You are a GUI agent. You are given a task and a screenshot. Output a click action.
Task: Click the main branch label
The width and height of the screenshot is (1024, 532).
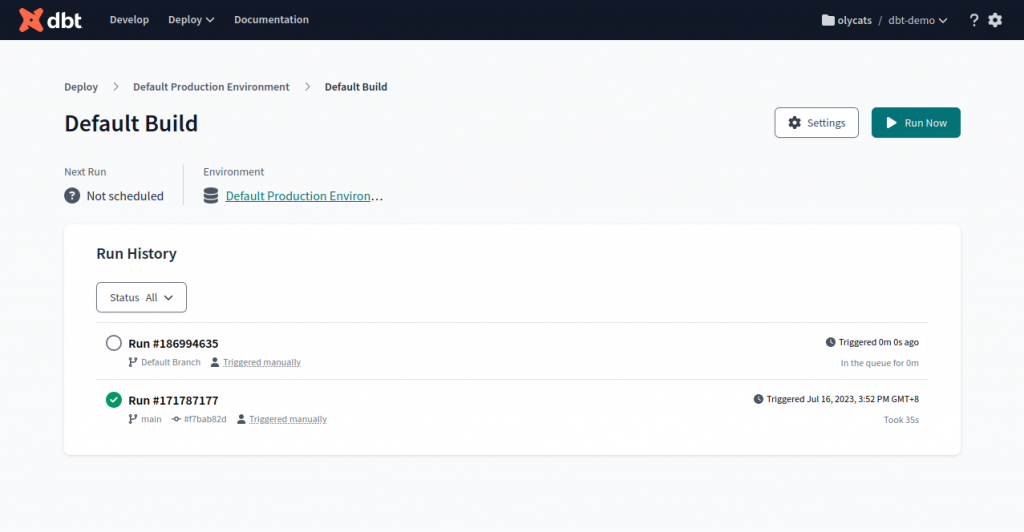click(x=151, y=419)
